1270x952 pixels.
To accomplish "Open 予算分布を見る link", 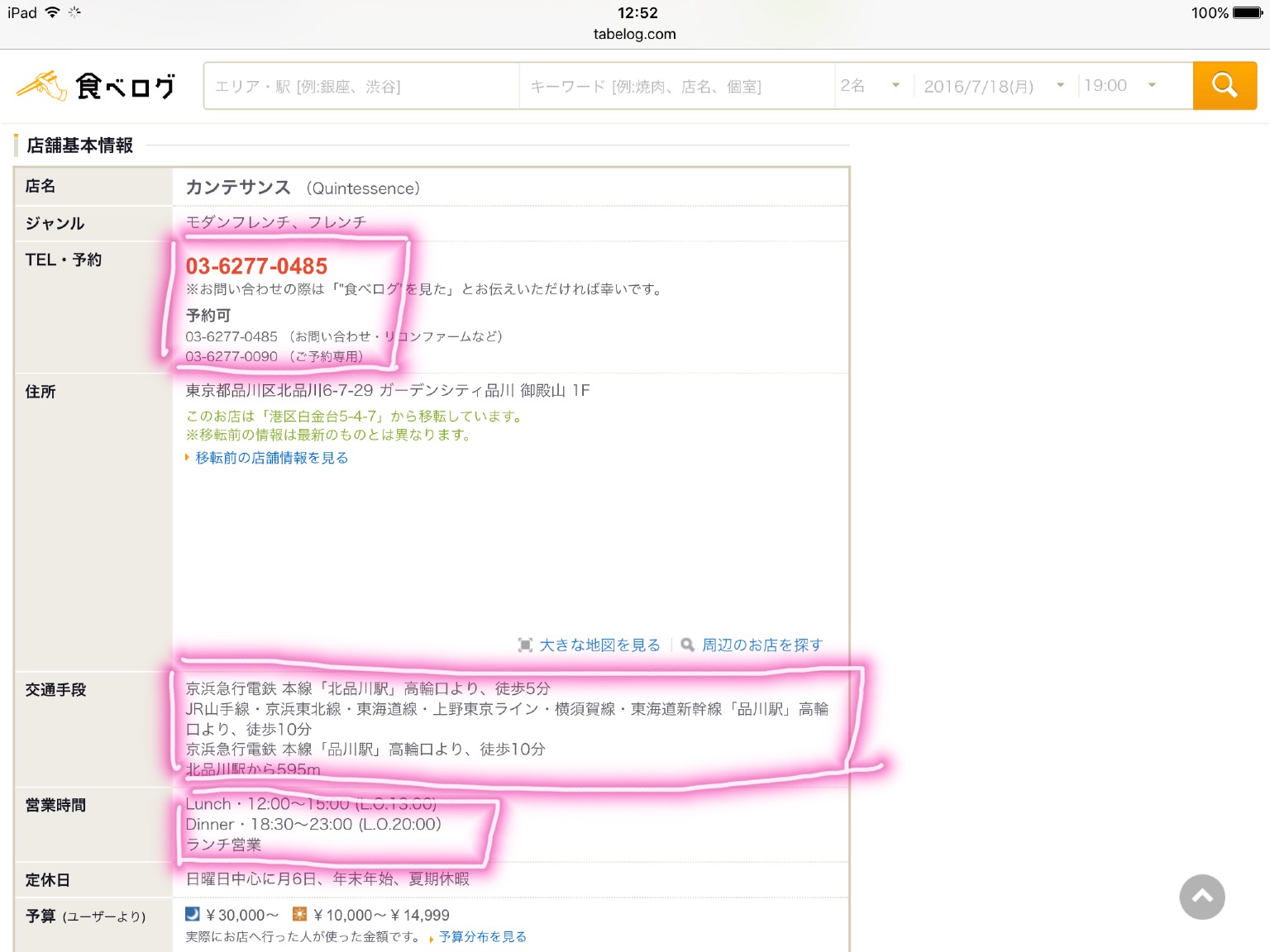I will (482, 936).
